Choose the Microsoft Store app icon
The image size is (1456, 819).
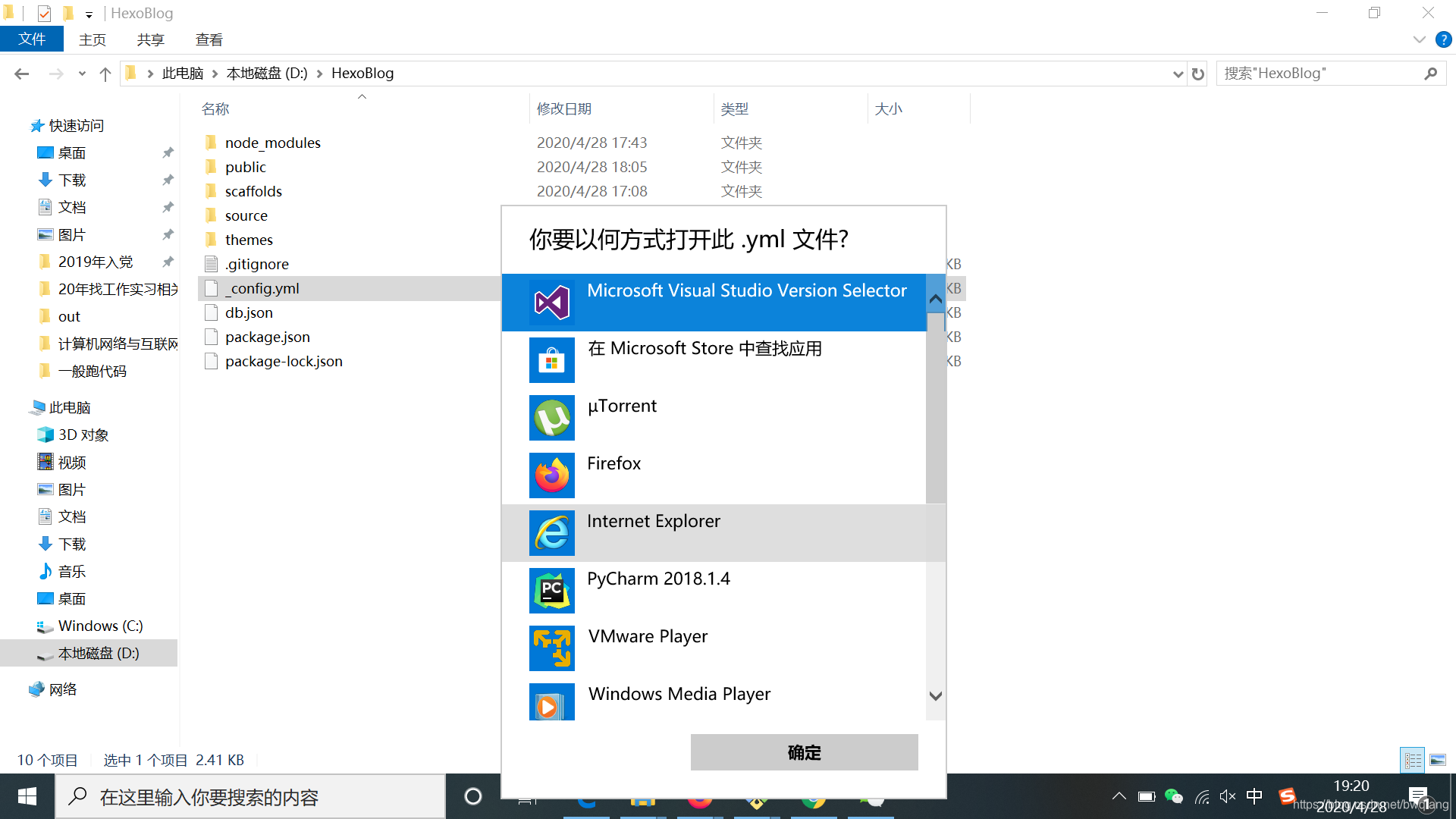click(x=552, y=360)
